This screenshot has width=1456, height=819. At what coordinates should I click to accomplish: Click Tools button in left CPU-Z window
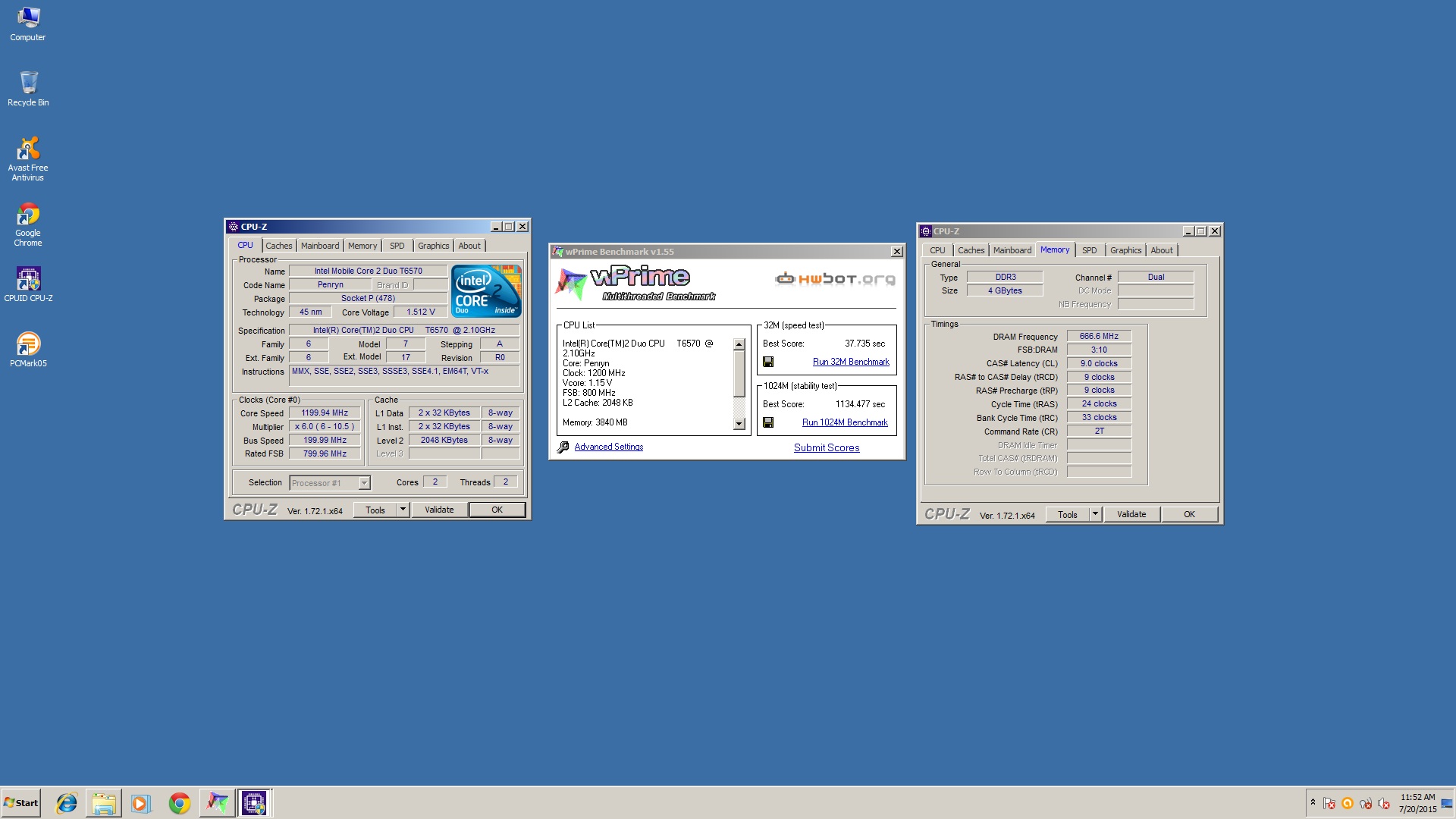375,510
